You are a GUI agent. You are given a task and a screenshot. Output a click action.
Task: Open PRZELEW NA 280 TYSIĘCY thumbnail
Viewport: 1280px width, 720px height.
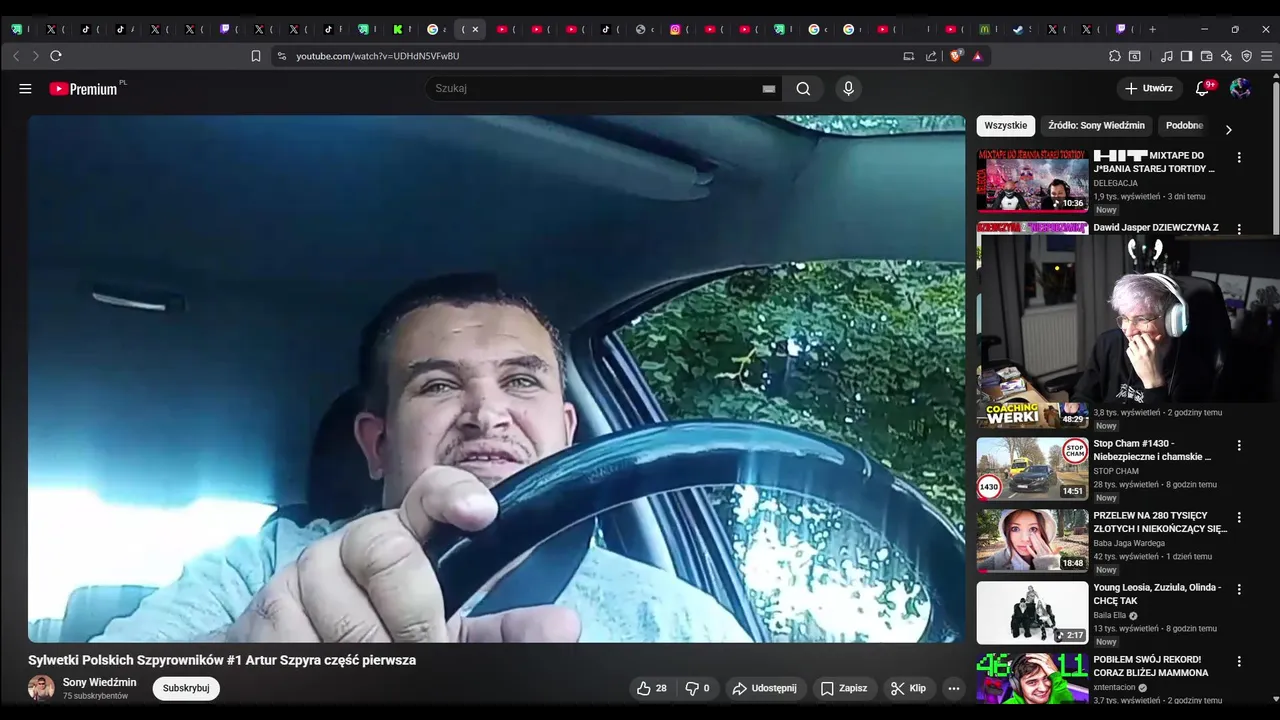click(x=1032, y=541)
